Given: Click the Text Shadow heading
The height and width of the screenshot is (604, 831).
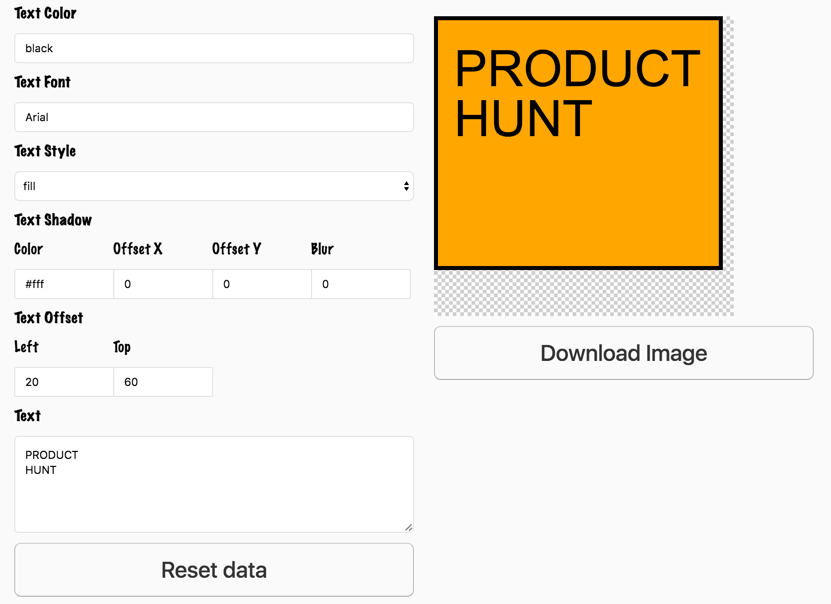Looking at the screenshot, I should coord(53,220).
